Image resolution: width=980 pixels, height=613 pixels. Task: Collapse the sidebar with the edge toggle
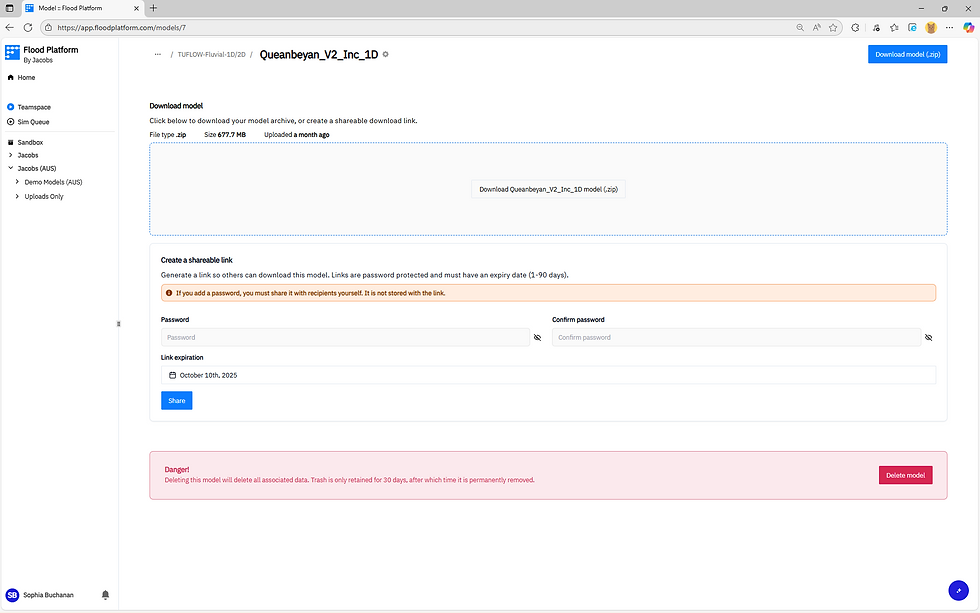pos(118,324)
